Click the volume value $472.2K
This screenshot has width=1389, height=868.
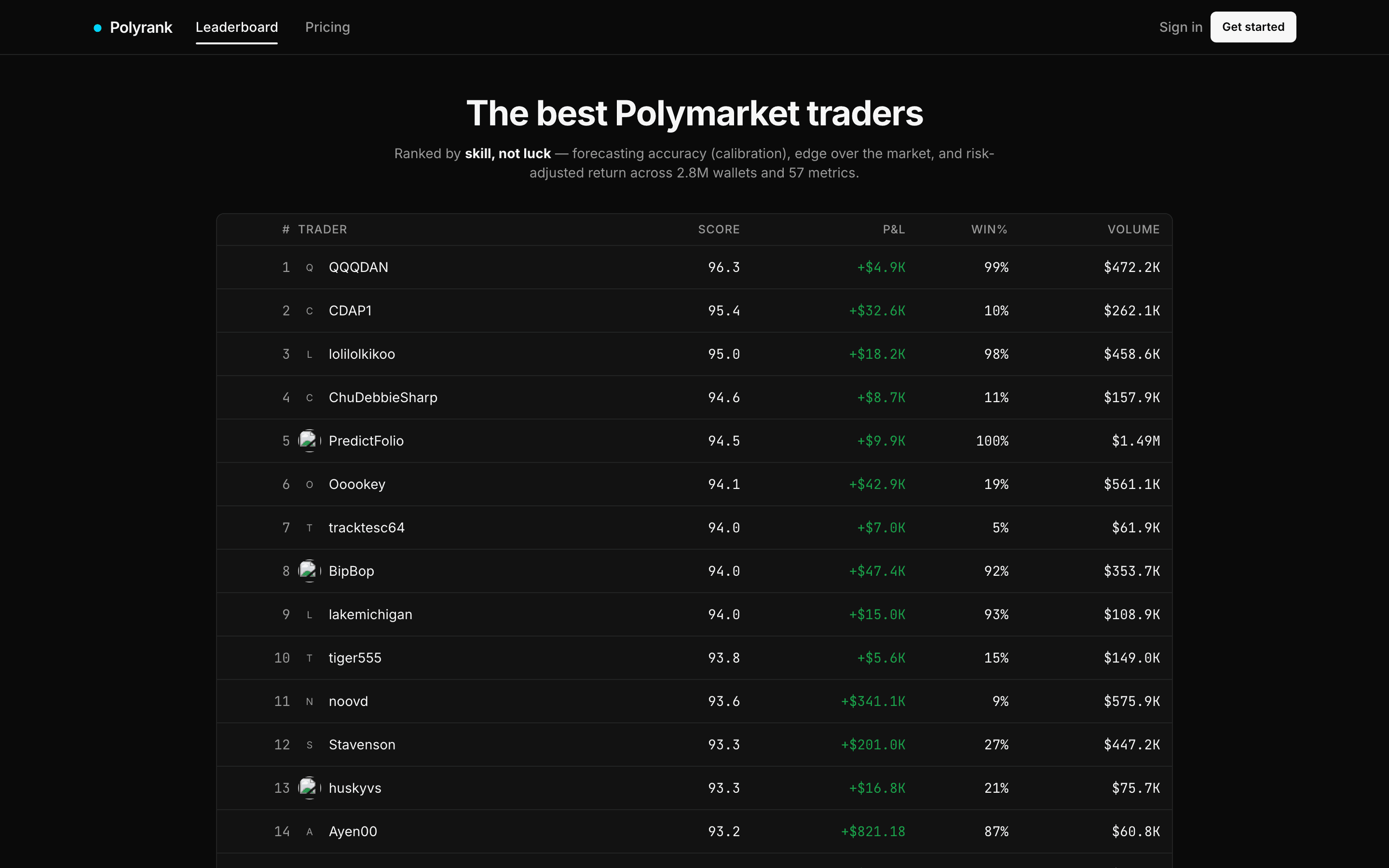coord(1132,268)
